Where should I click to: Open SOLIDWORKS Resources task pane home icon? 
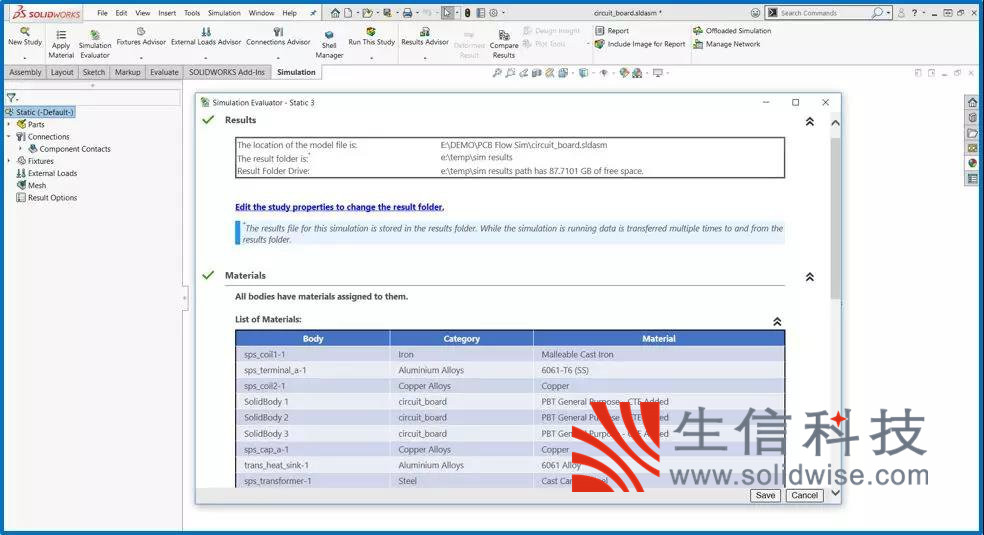pos(972,102)
